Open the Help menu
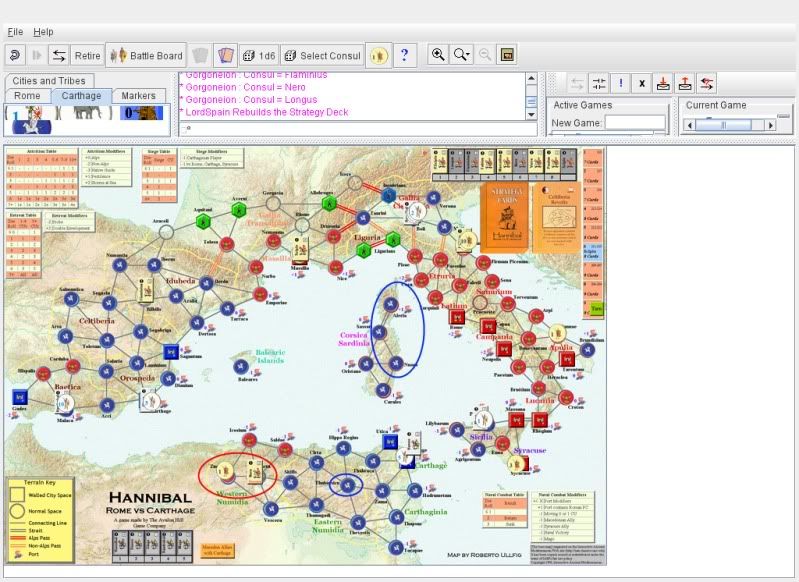Image resolution: width=799 pixels, height=582 pixels. pyautogui.click(x=43, y=32)
